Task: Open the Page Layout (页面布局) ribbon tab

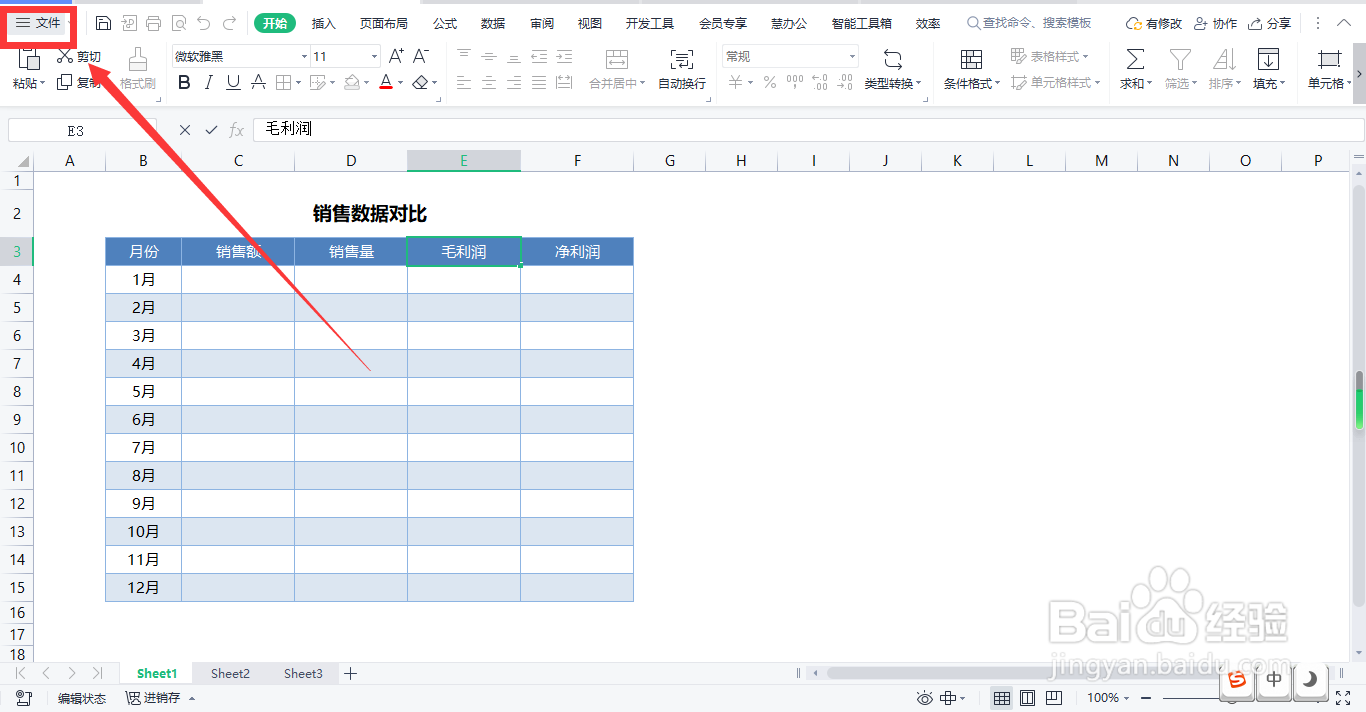Action: tap(384, 23)
